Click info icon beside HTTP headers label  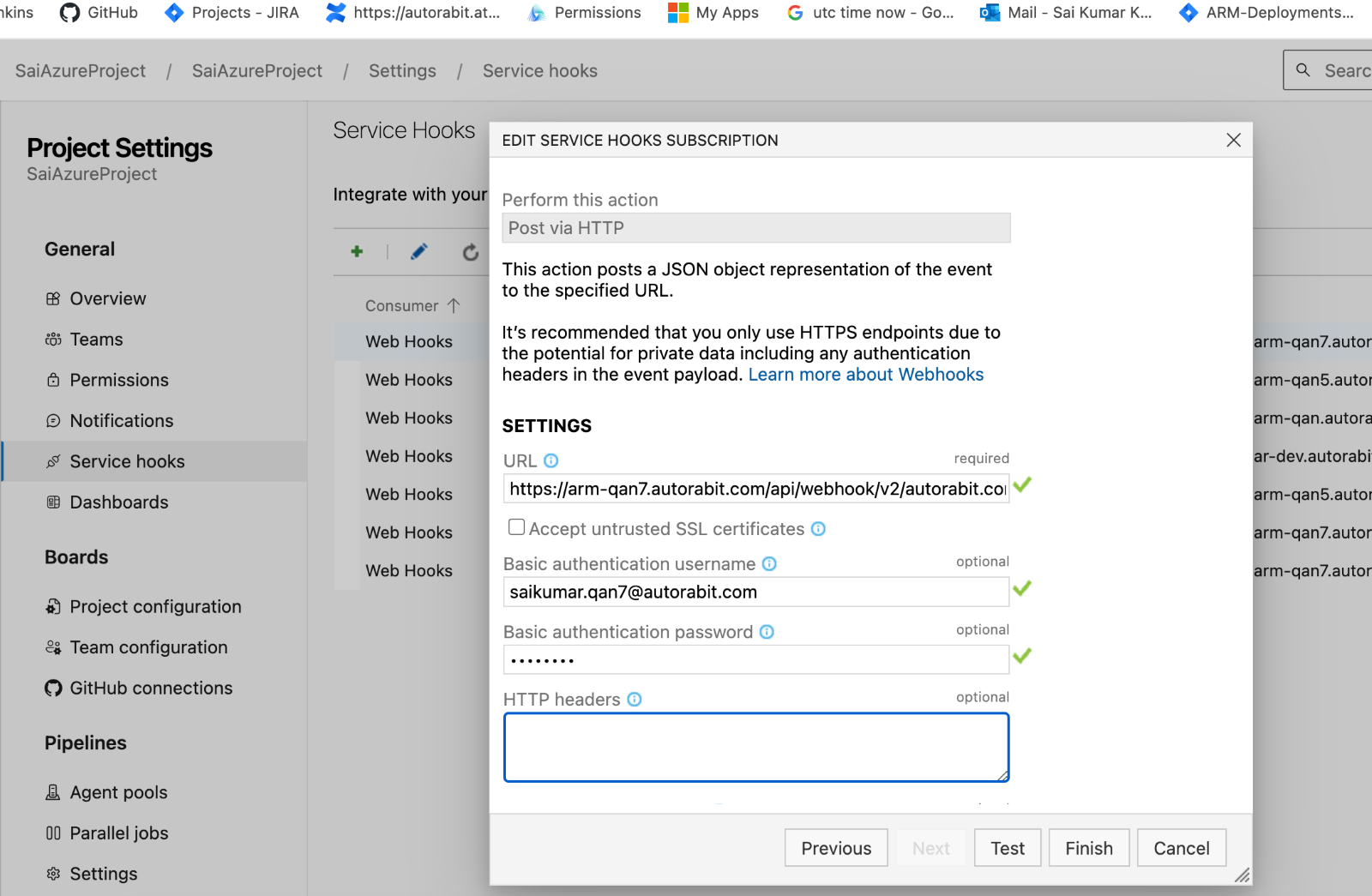(x=635, y=699)
